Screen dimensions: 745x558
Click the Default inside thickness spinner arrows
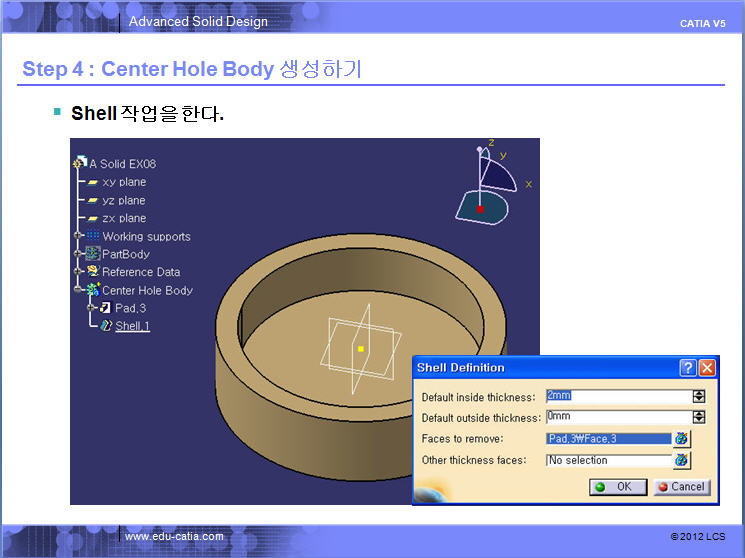(698, 396)
